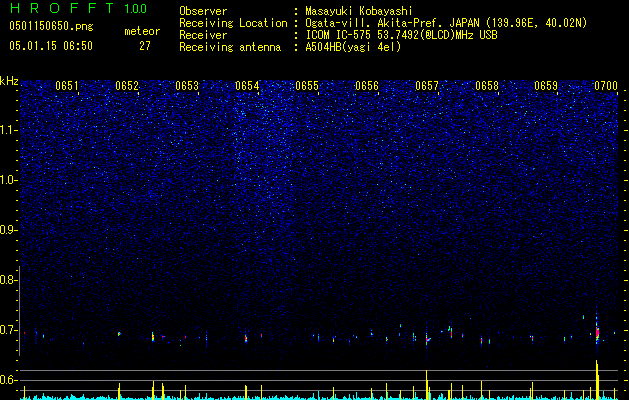Screen dimensions: 629x400
Task: Click the 0652 time marker
Action: pos(127,86)
